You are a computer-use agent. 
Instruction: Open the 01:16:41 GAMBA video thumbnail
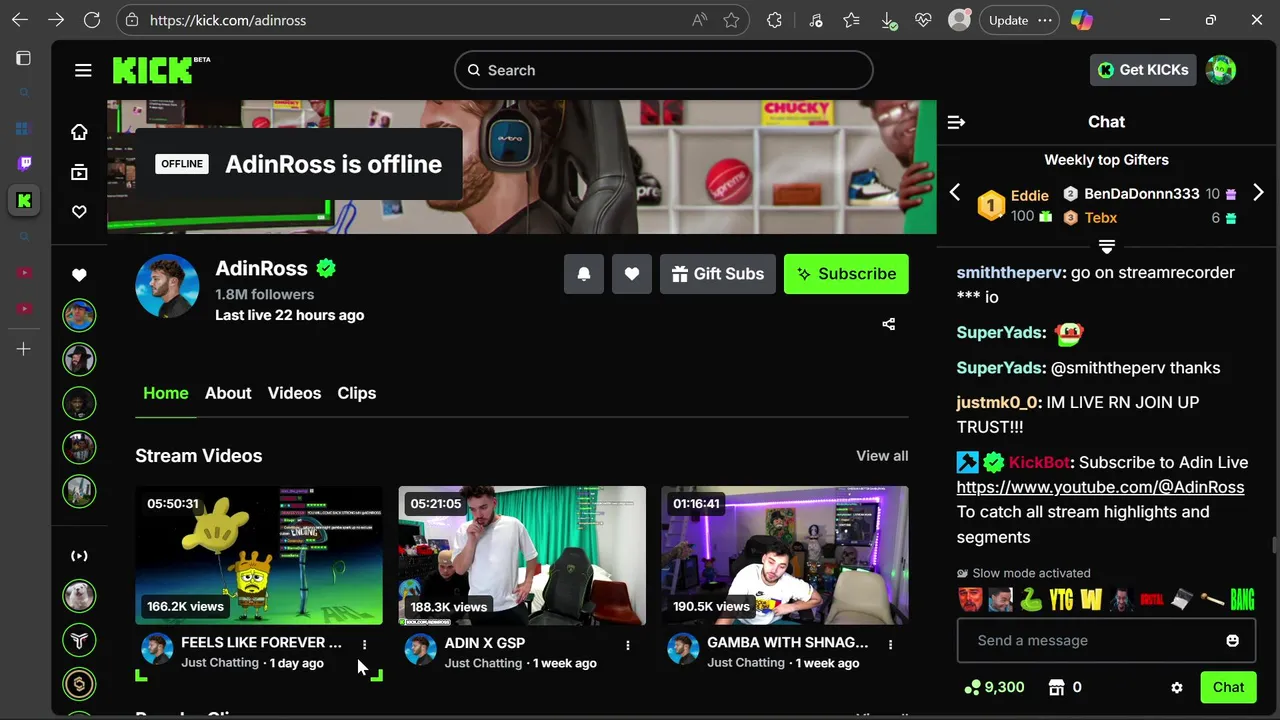click(785, 555)
